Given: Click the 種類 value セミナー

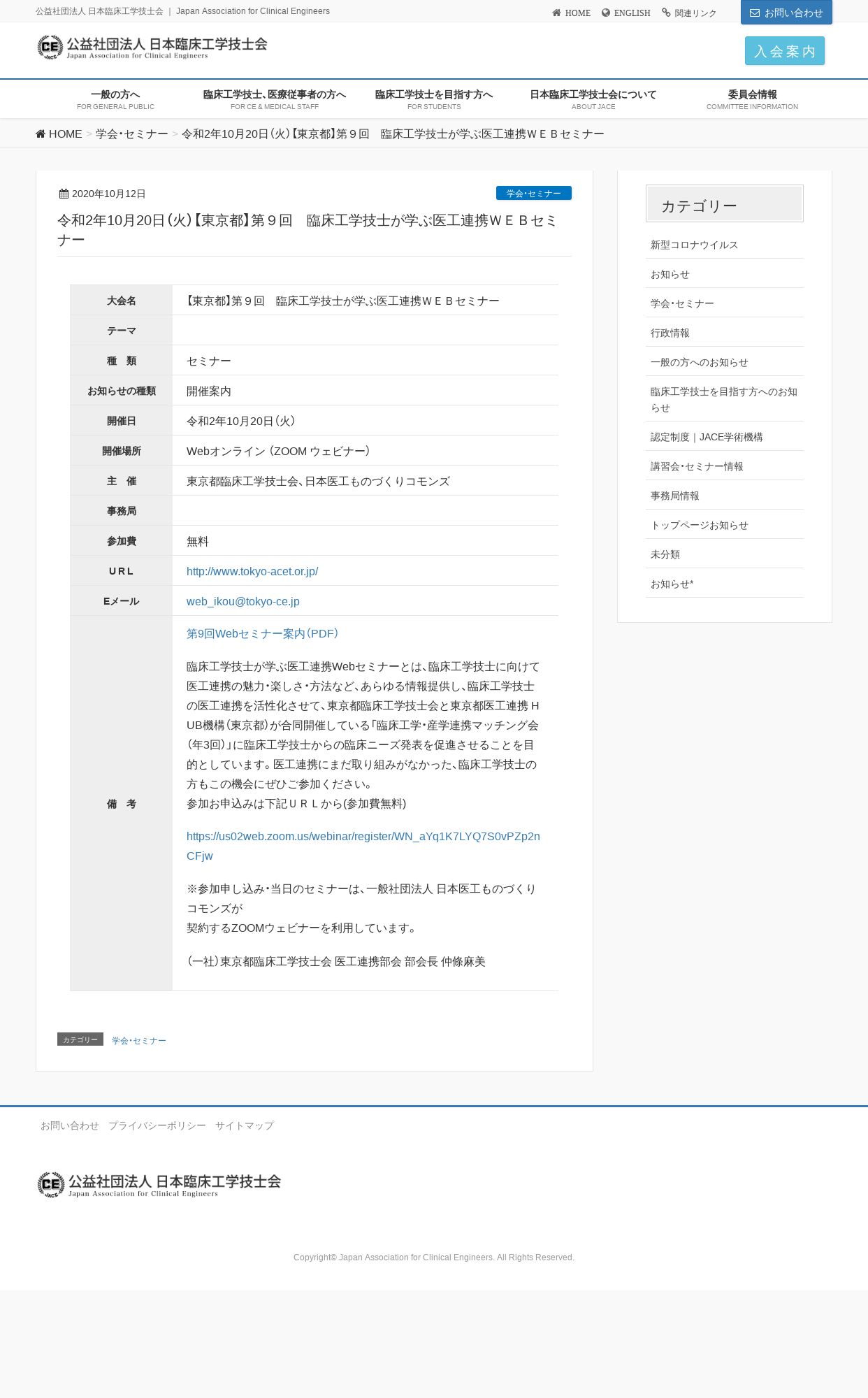Looking at the screenshot, I should 209,361.
